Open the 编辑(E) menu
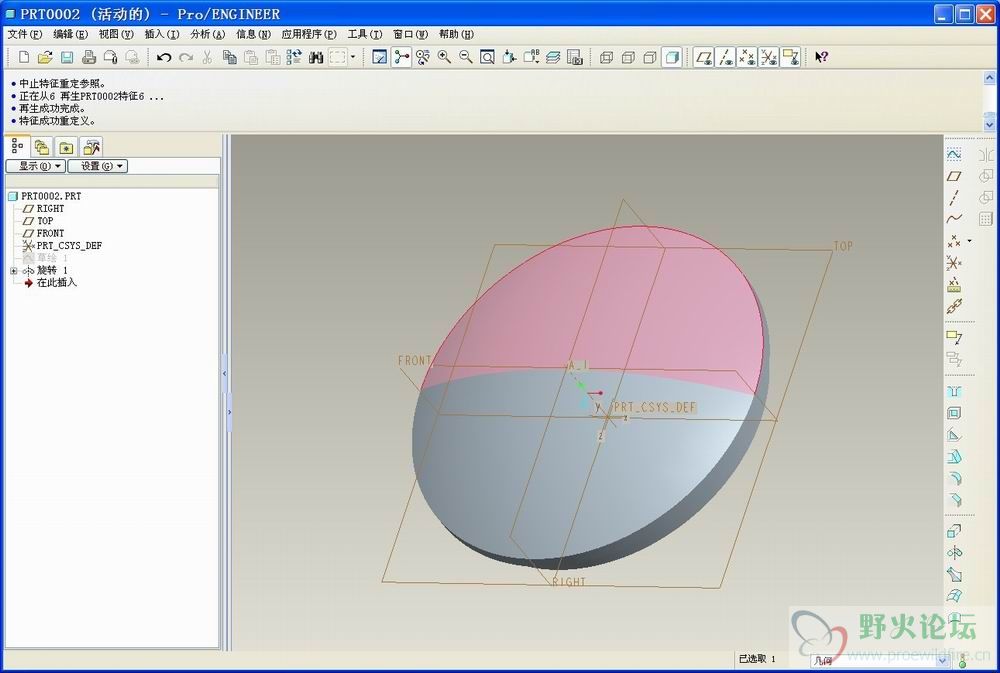The width and height of the screenshot is (1000, 673). (70, 34)
